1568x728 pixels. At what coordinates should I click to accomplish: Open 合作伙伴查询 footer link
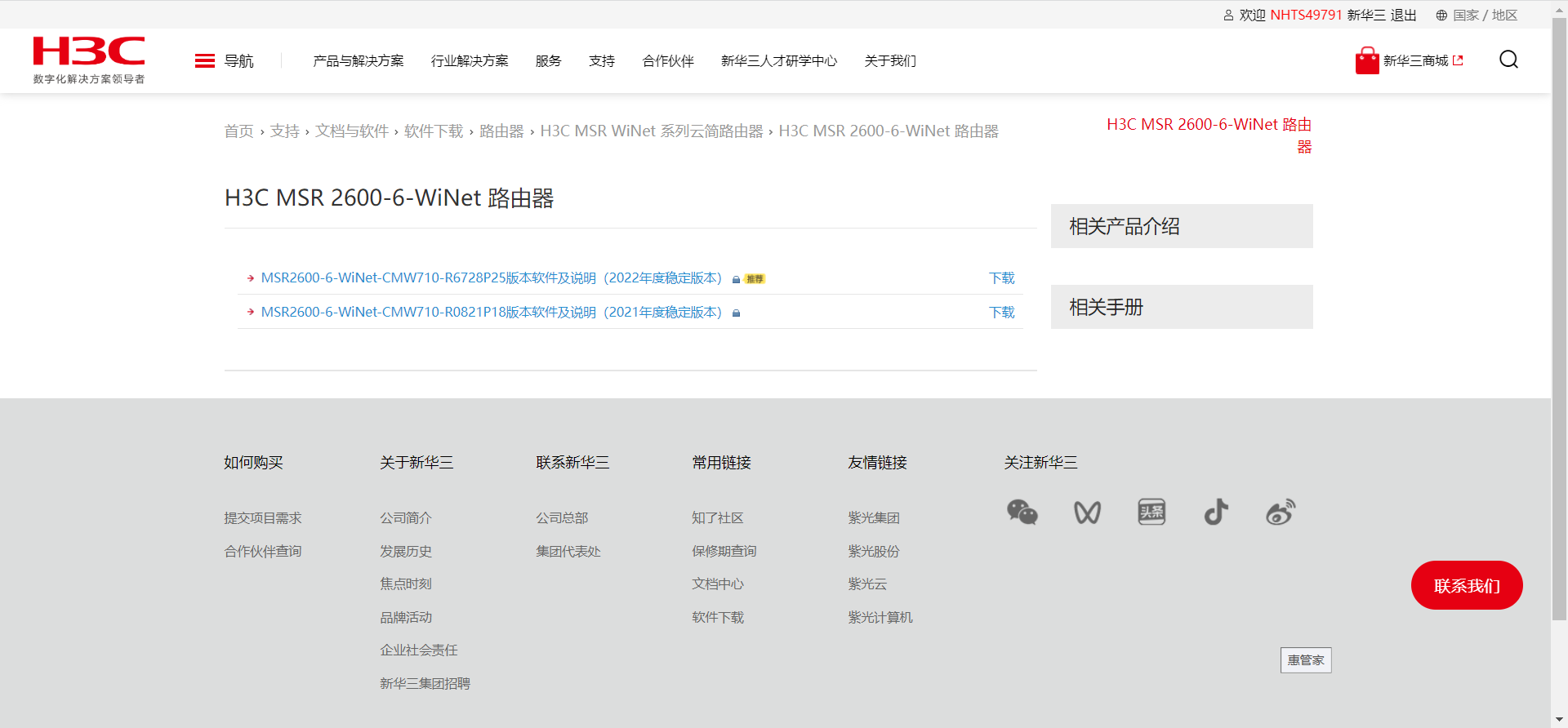point(263,552)
